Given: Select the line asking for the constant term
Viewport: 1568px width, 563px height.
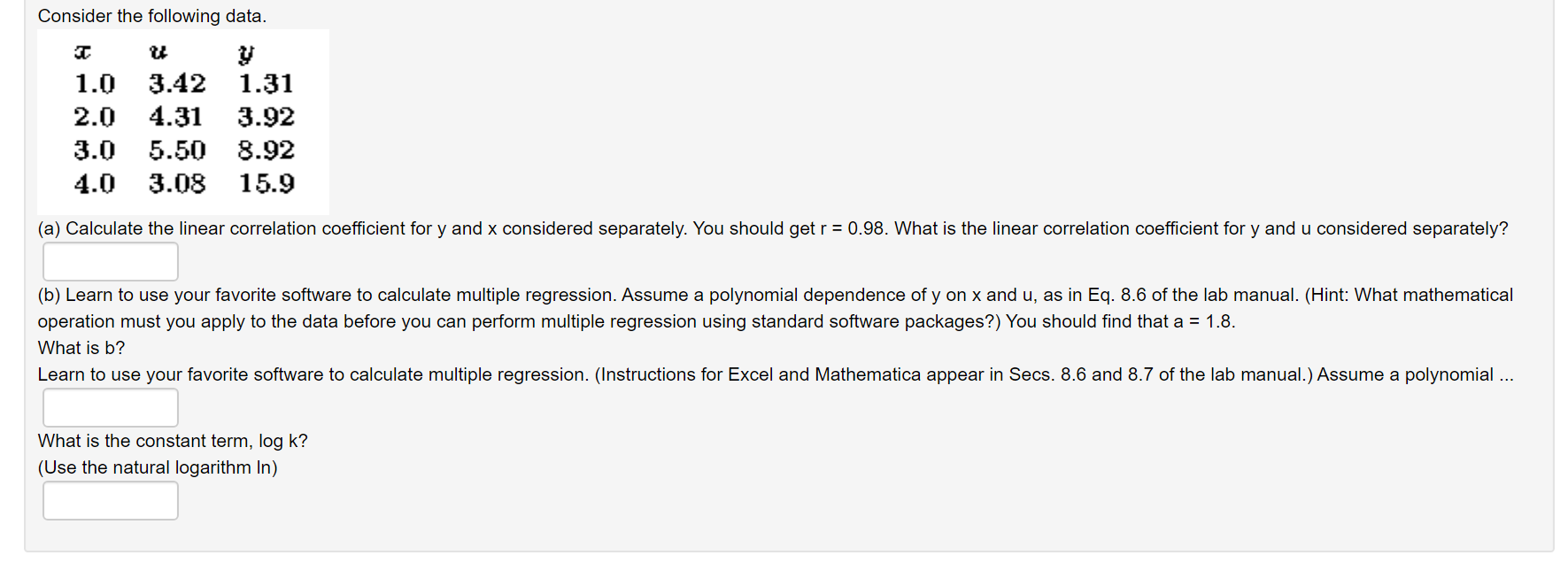Looking at the screenshot, I should click(x=173, y=440).
